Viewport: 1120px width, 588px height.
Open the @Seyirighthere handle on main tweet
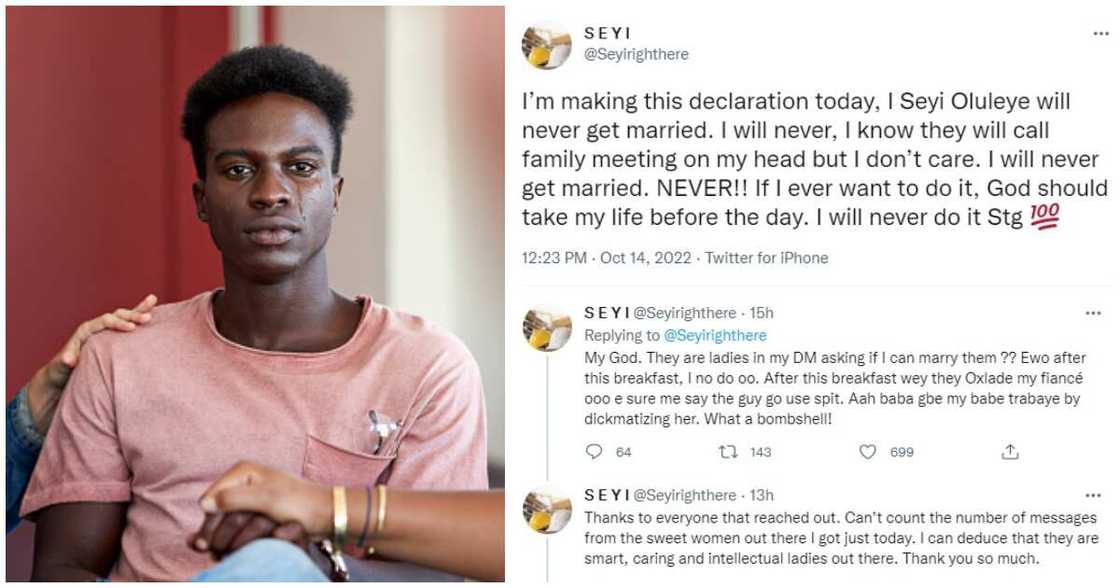point(636,54)
